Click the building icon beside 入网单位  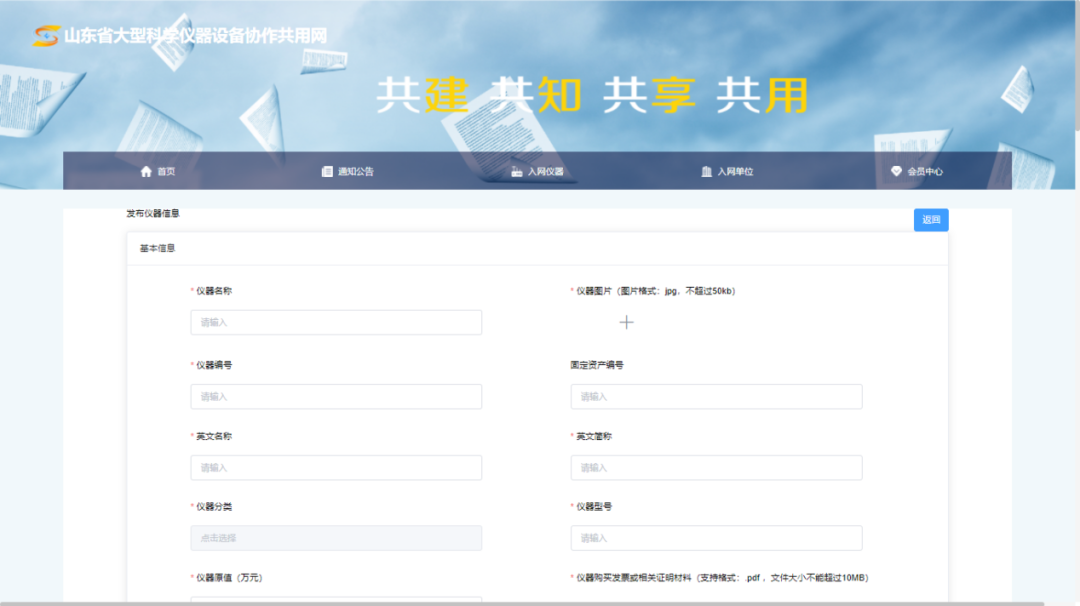707,171
